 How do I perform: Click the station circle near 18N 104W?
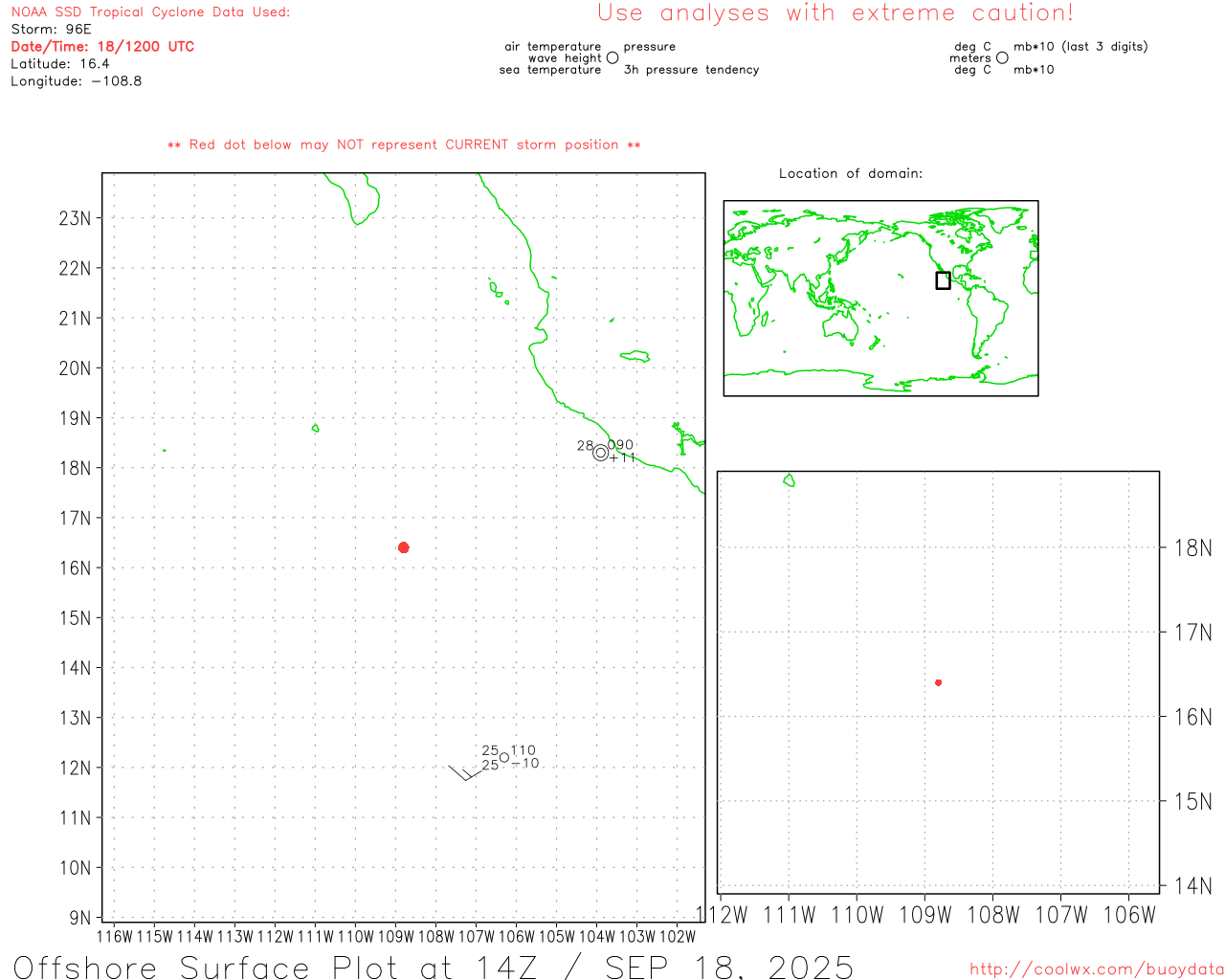(601, 453)
